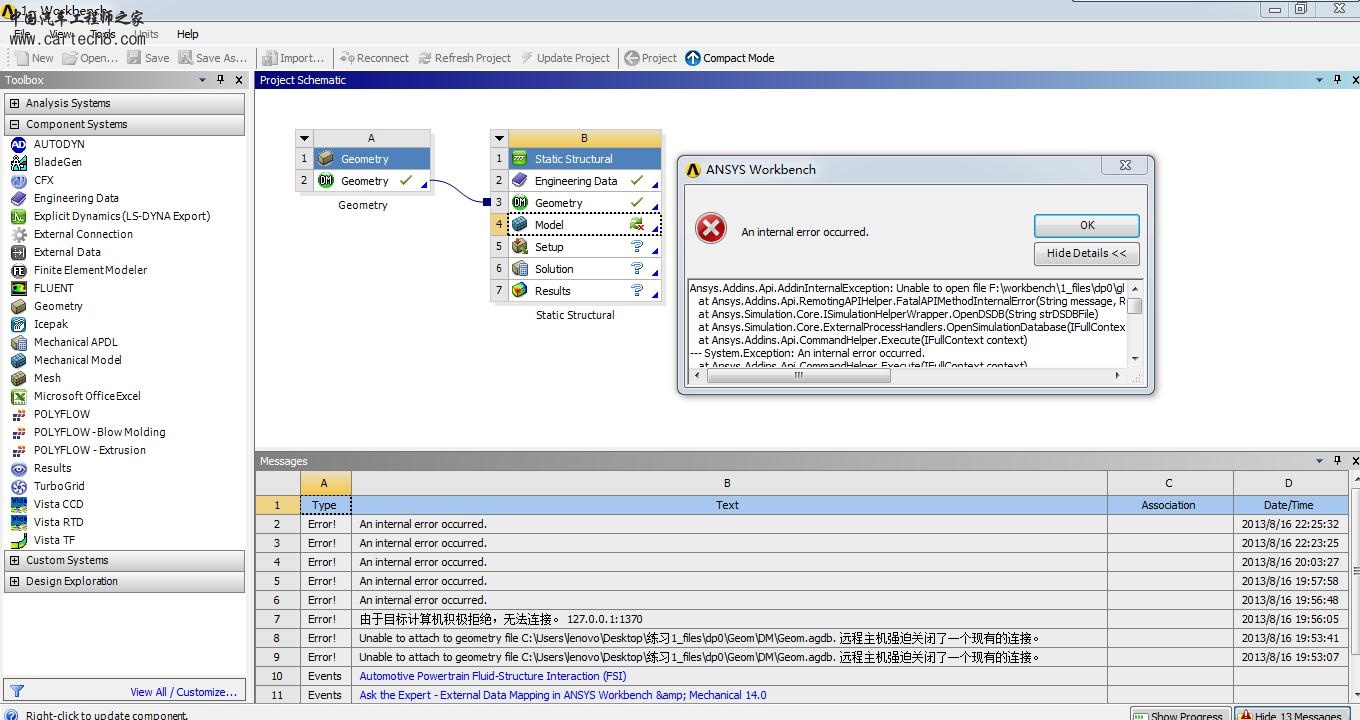Select the Vista RTD icon
Image resolution: width=1360 pixels, height=720 pixels.
(x=18, y=522)
